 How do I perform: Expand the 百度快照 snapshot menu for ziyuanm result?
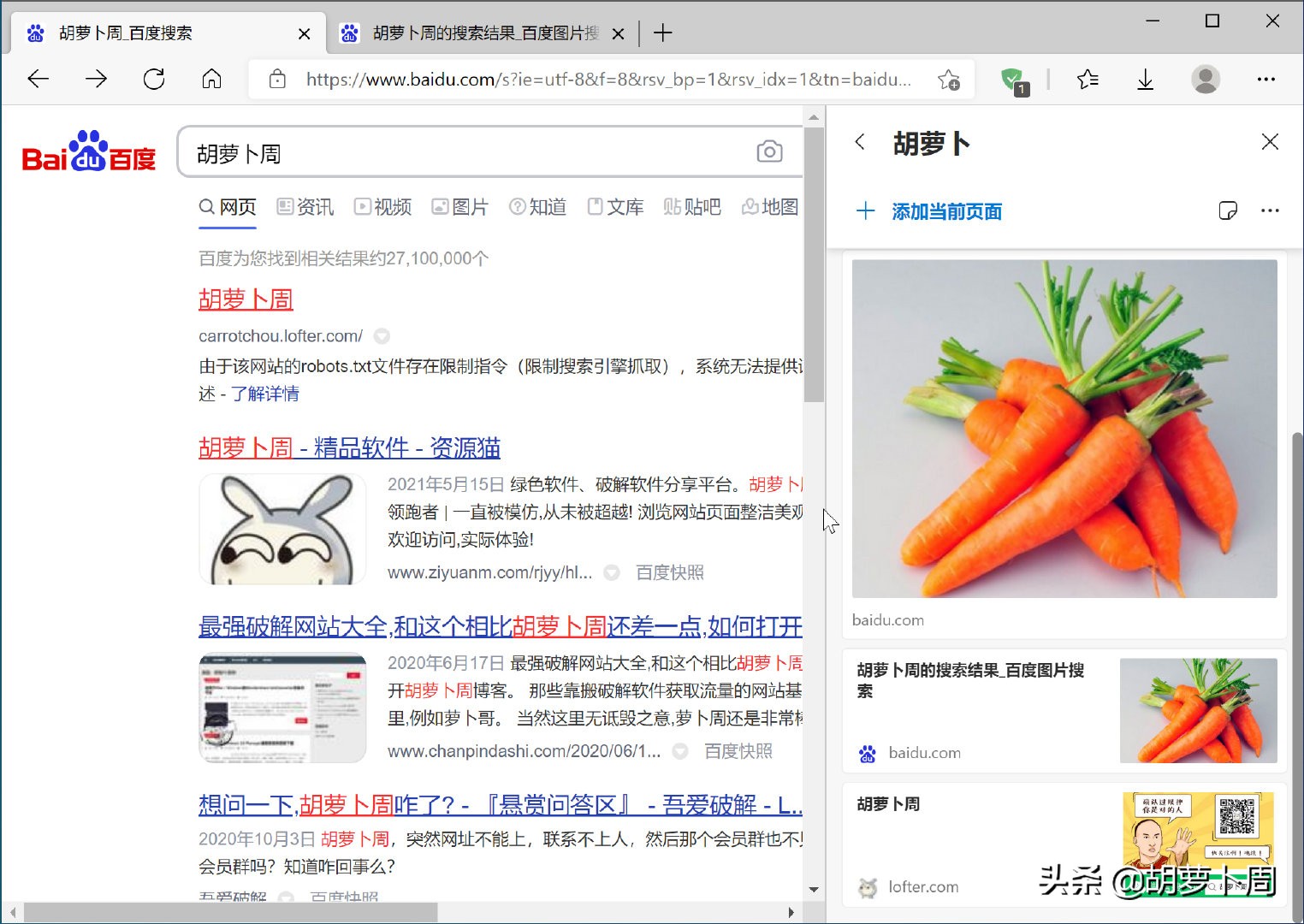coord(611,572)
